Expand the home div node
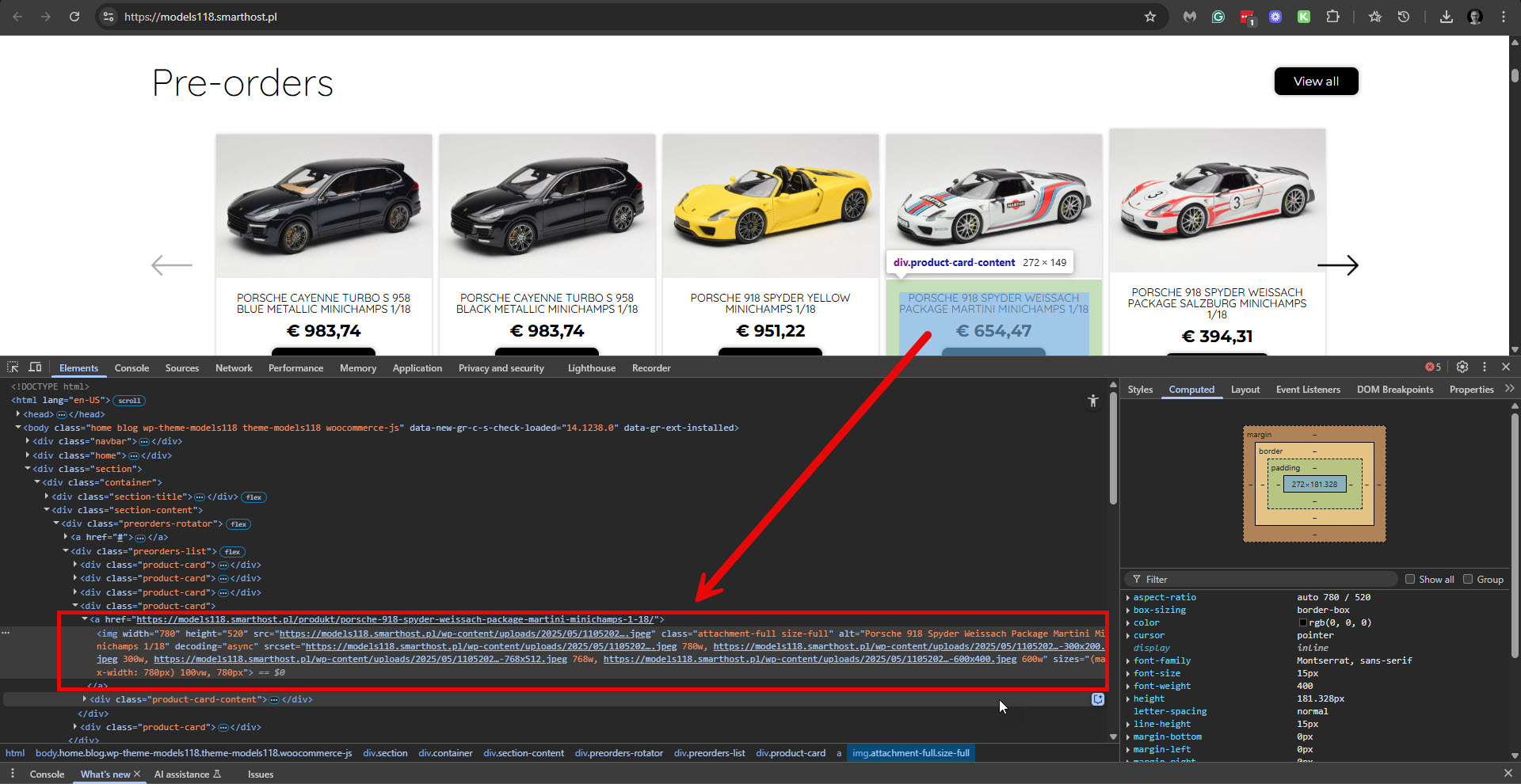This screenshot has width=1521, height=784. pyautogui.click(x=28, y=455)
